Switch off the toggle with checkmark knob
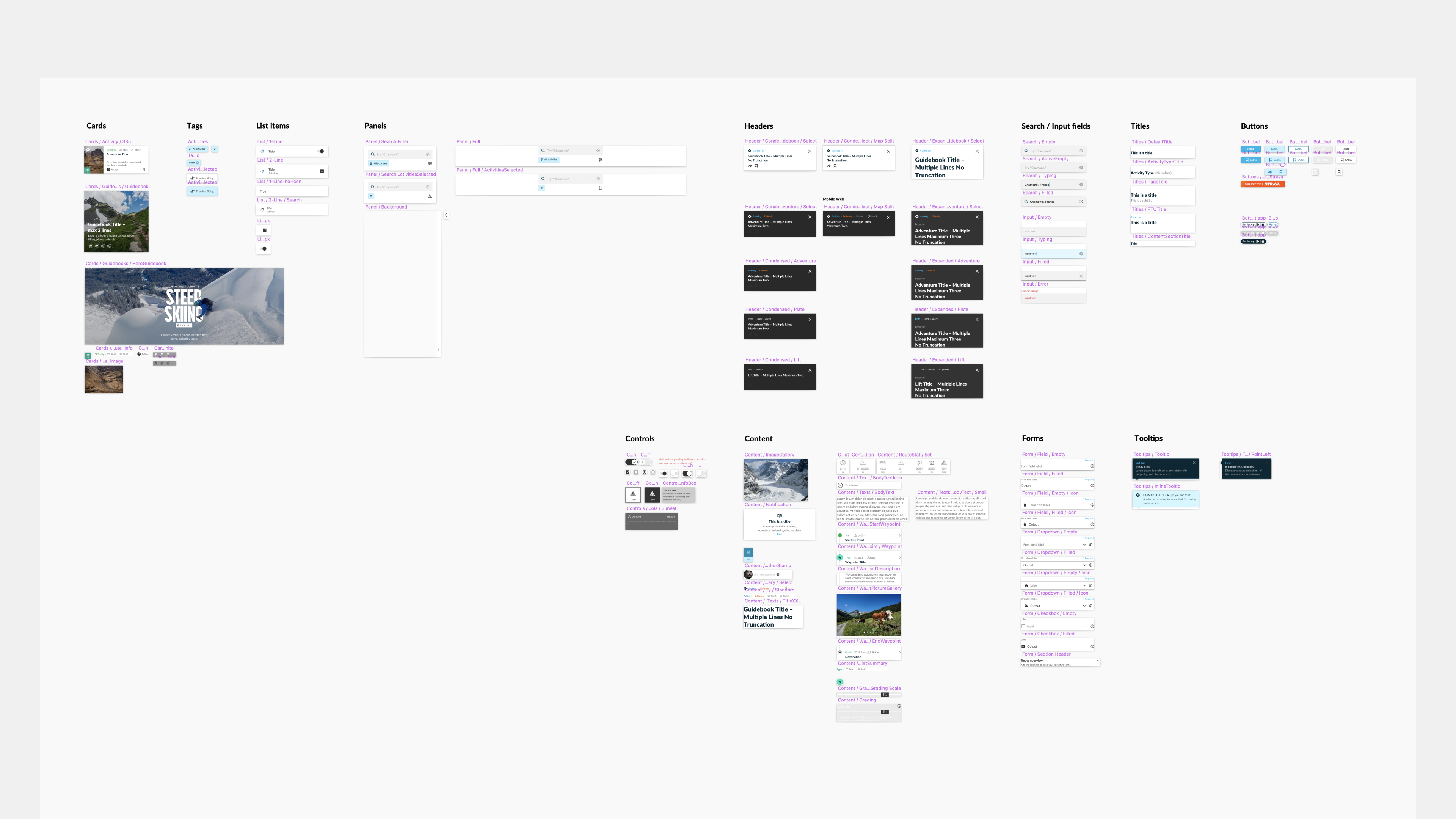The height and width of the screenshot is (819, 1456). coord(631,462)
